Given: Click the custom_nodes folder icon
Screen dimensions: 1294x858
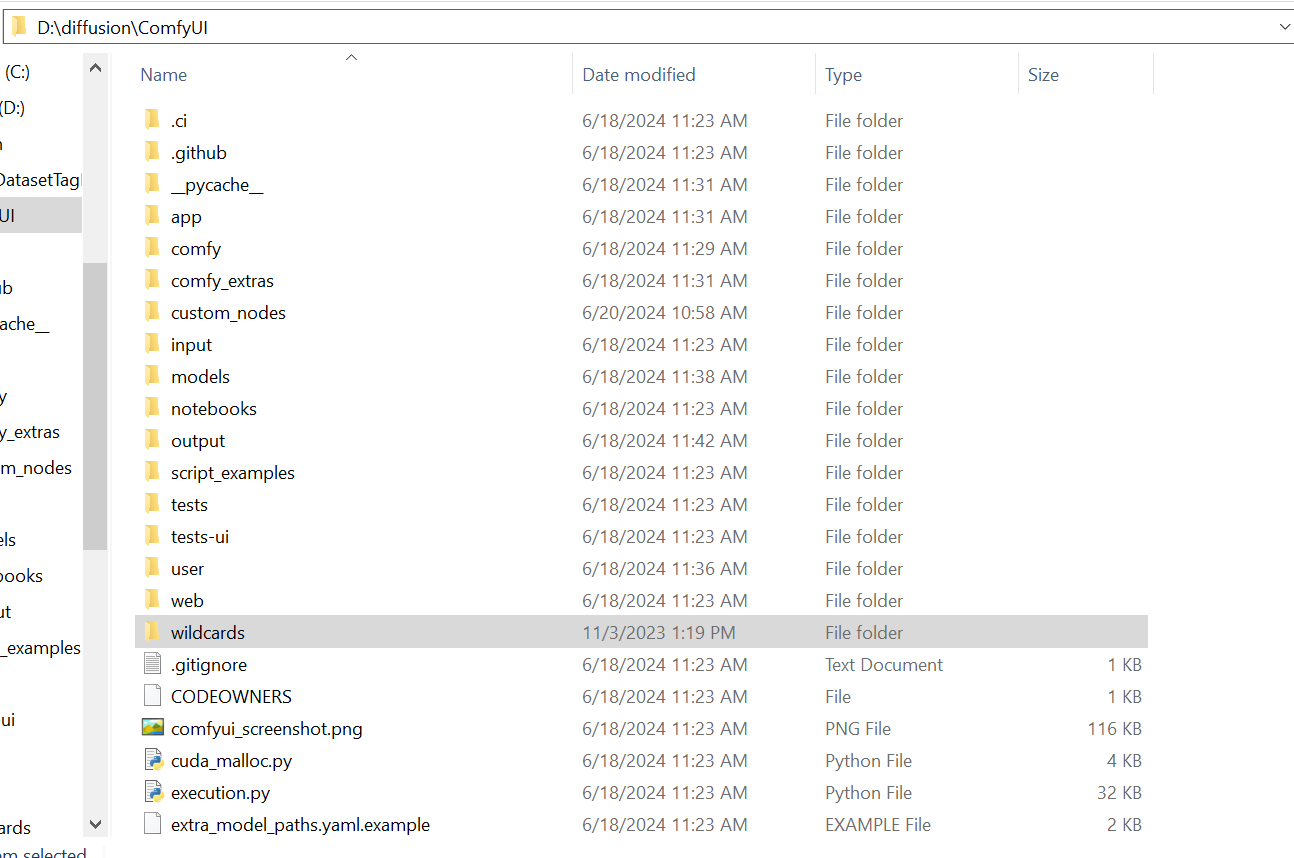Looking at the screenshot, I should [152, 312].
